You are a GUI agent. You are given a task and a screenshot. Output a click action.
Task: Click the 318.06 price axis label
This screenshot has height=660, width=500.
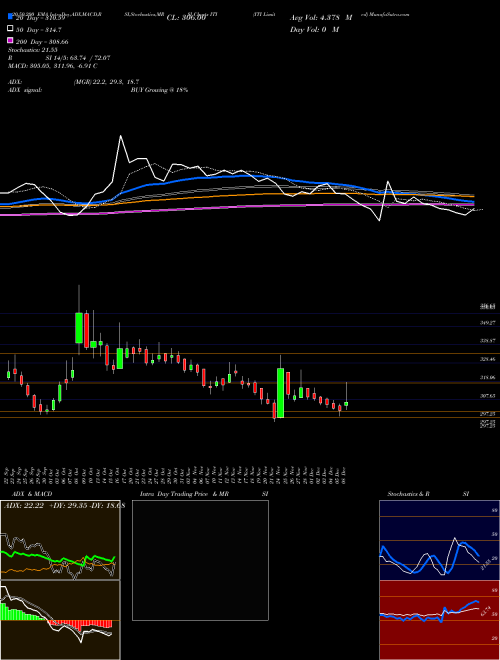tap(488, 378)
